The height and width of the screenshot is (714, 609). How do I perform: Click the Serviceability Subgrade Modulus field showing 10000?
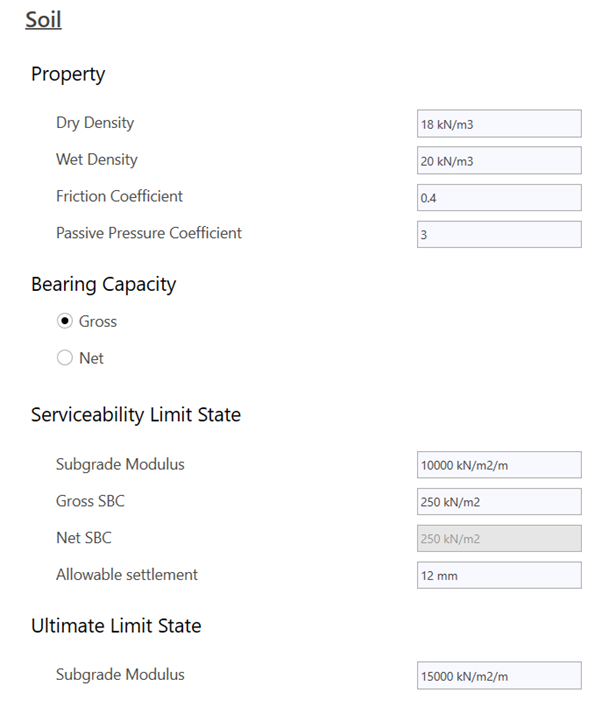point(499,465)
